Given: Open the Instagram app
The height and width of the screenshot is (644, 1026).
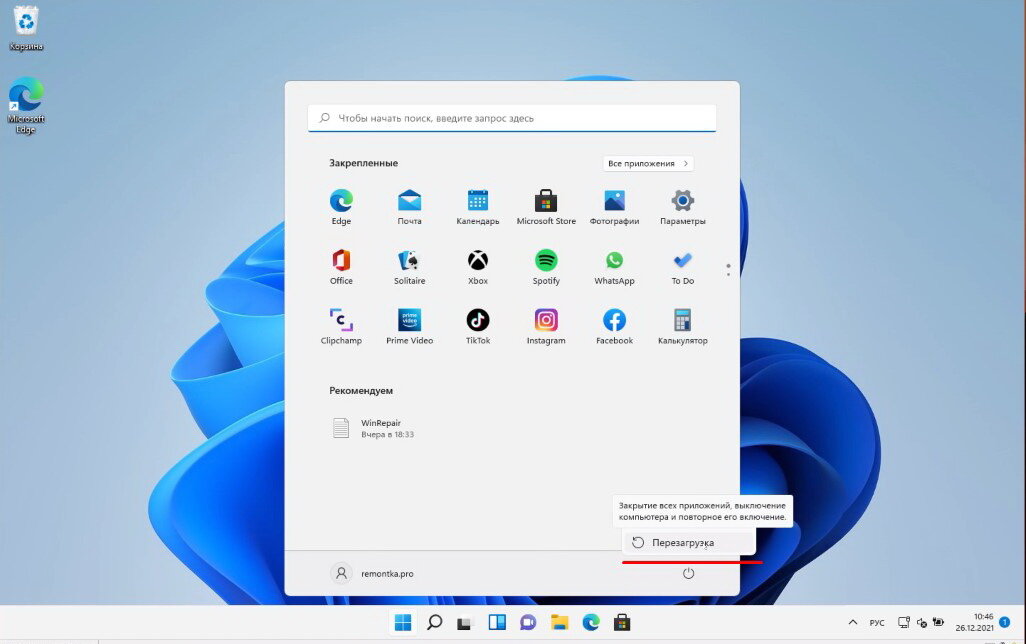Looking at the screenshot, I should 546,326.
